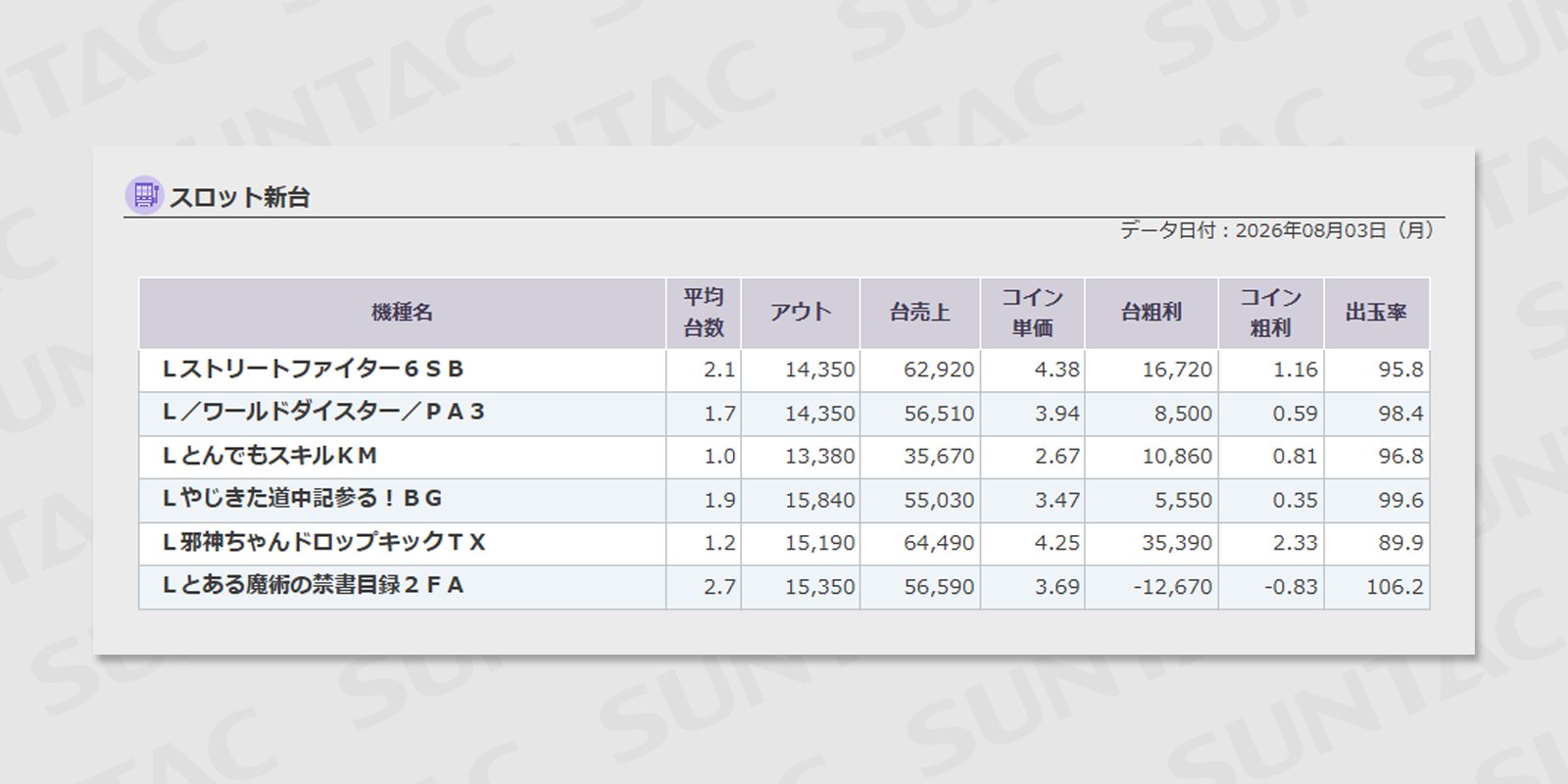Open the Lストリートファイター6 SB row
Viewport: 1568px width, 784px height.
[x=784, y=370]
